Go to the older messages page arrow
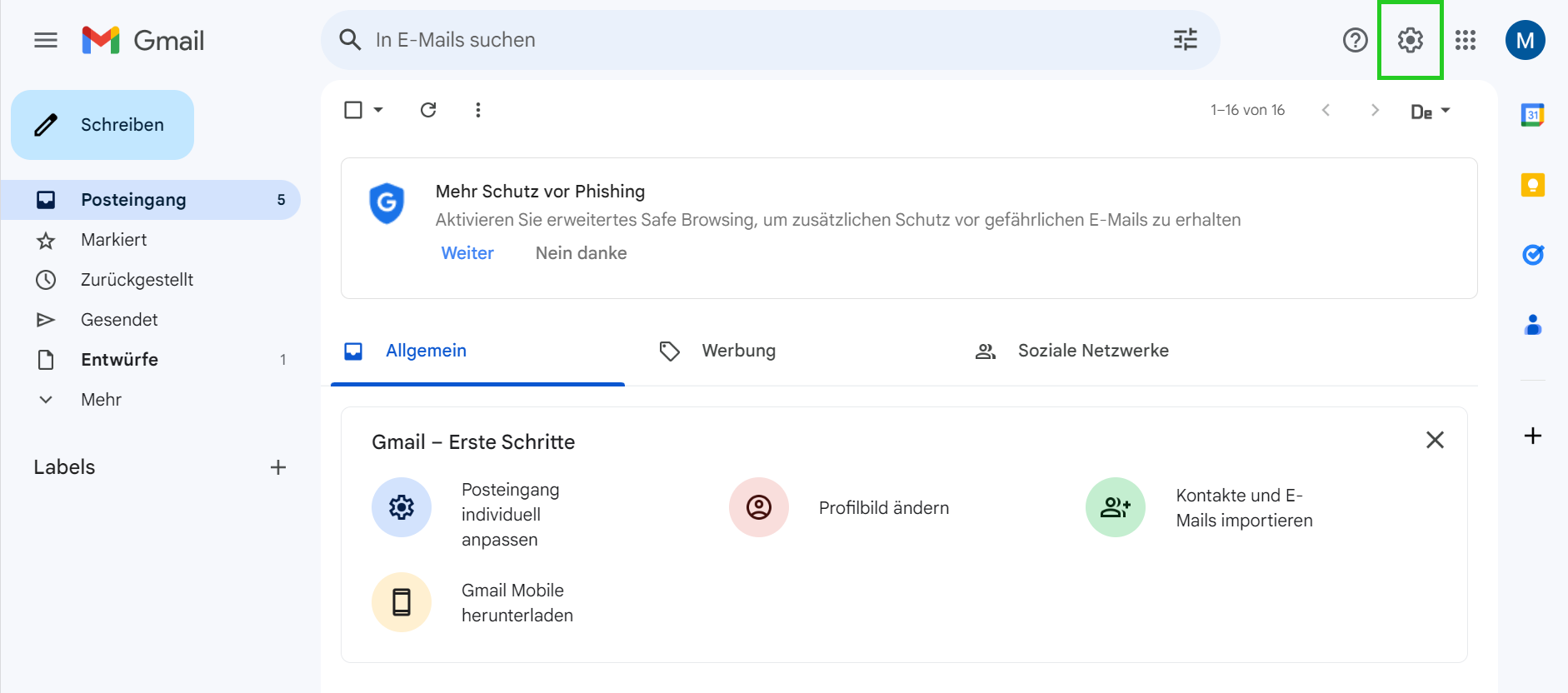The width and height of the screenshot is (1568, 693). pyautogui.click(x=1375, y=110)
